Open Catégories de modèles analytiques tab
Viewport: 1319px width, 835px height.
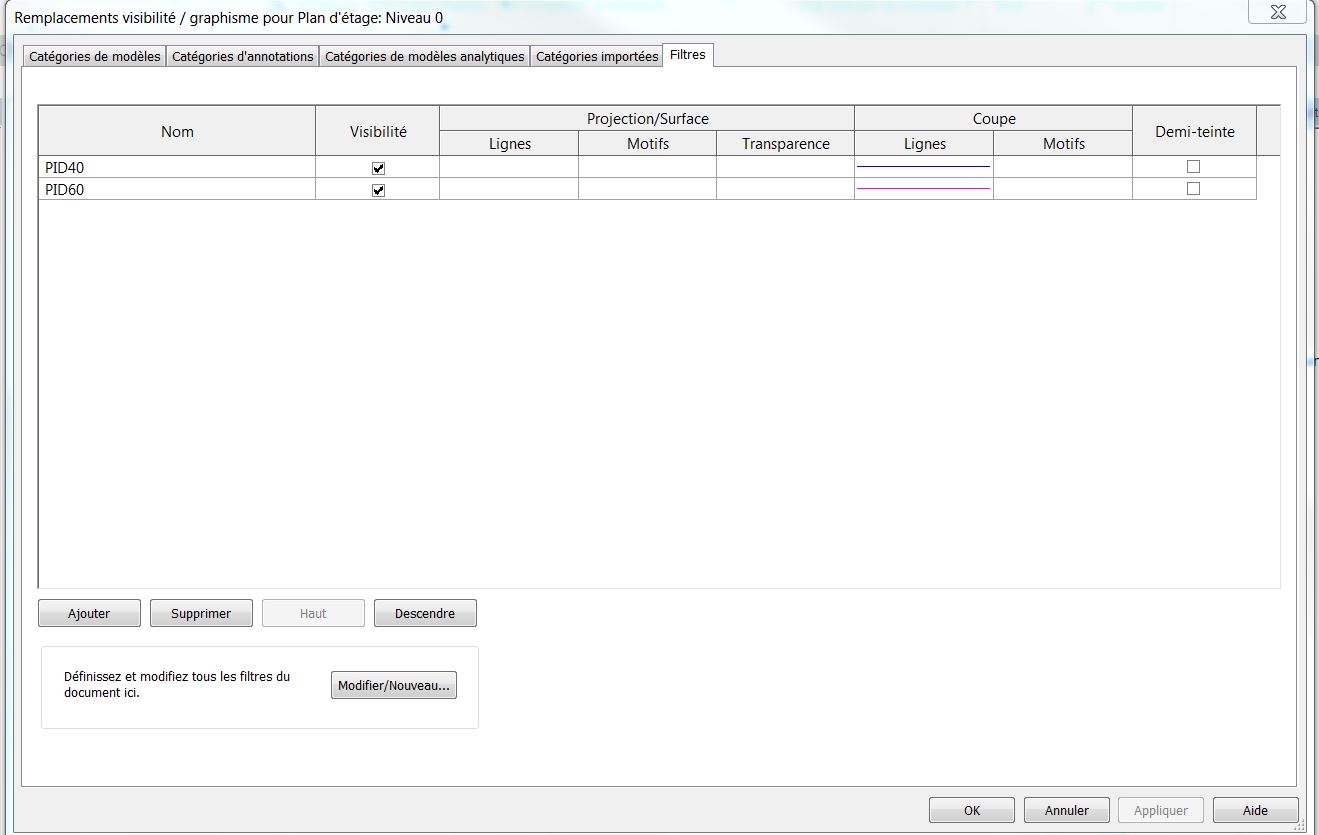[424, 57]
